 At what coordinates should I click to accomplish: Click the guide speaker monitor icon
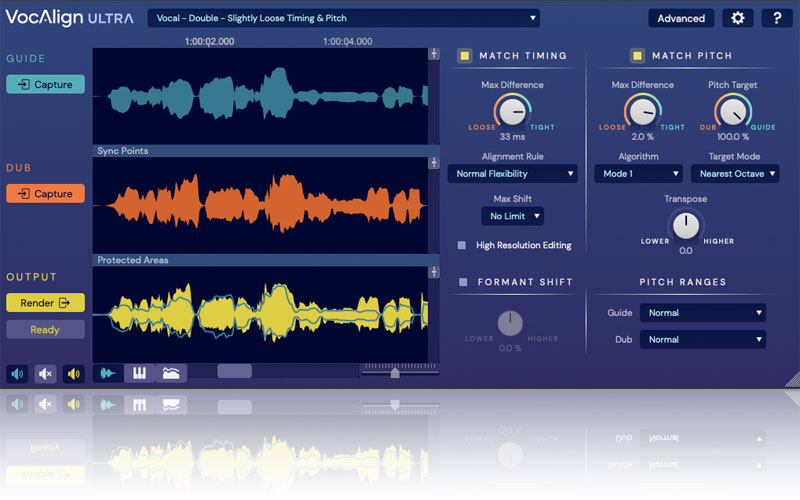pyautogui.click(x=17, y=374)
